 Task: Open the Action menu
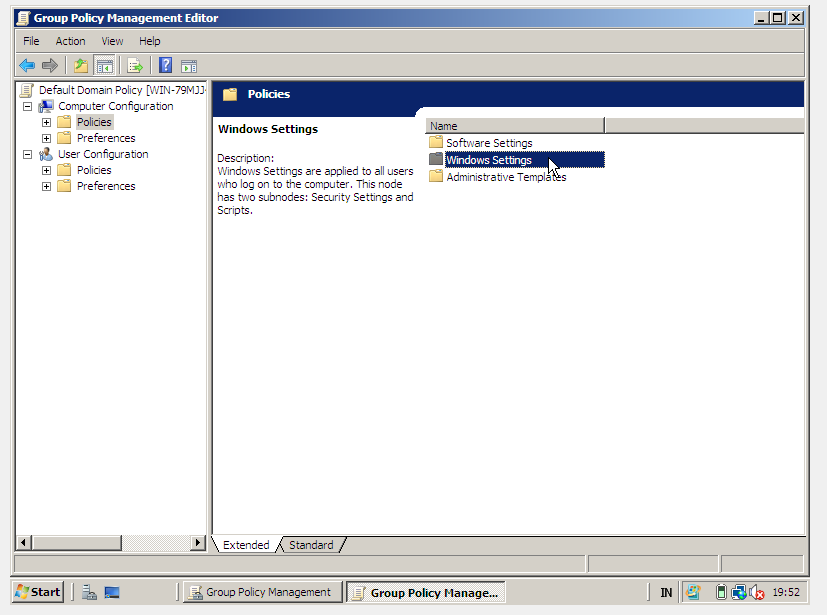click(70, 41)
